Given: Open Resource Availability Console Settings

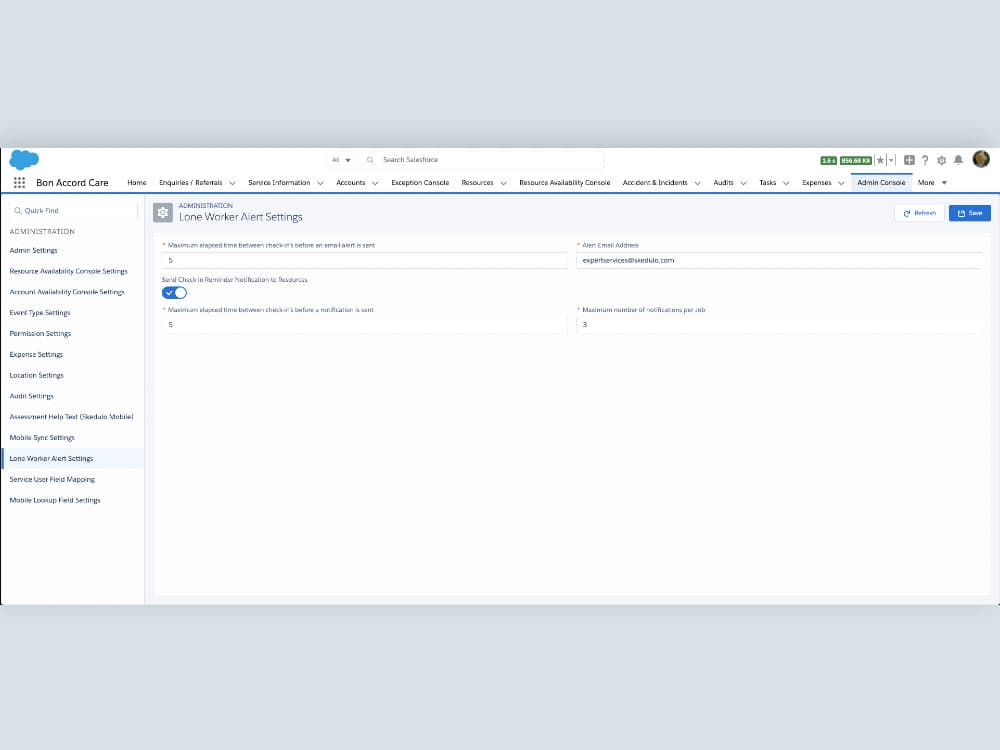Looking at the screenshot, I should point(68,271).
